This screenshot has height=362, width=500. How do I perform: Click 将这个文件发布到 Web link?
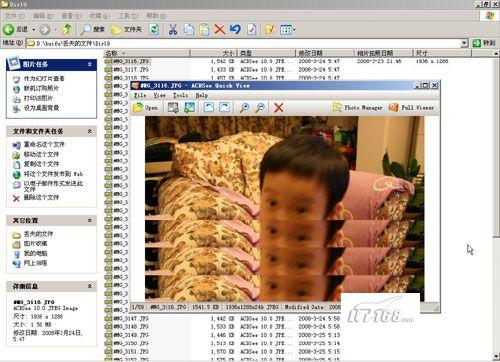coord(53,174)
